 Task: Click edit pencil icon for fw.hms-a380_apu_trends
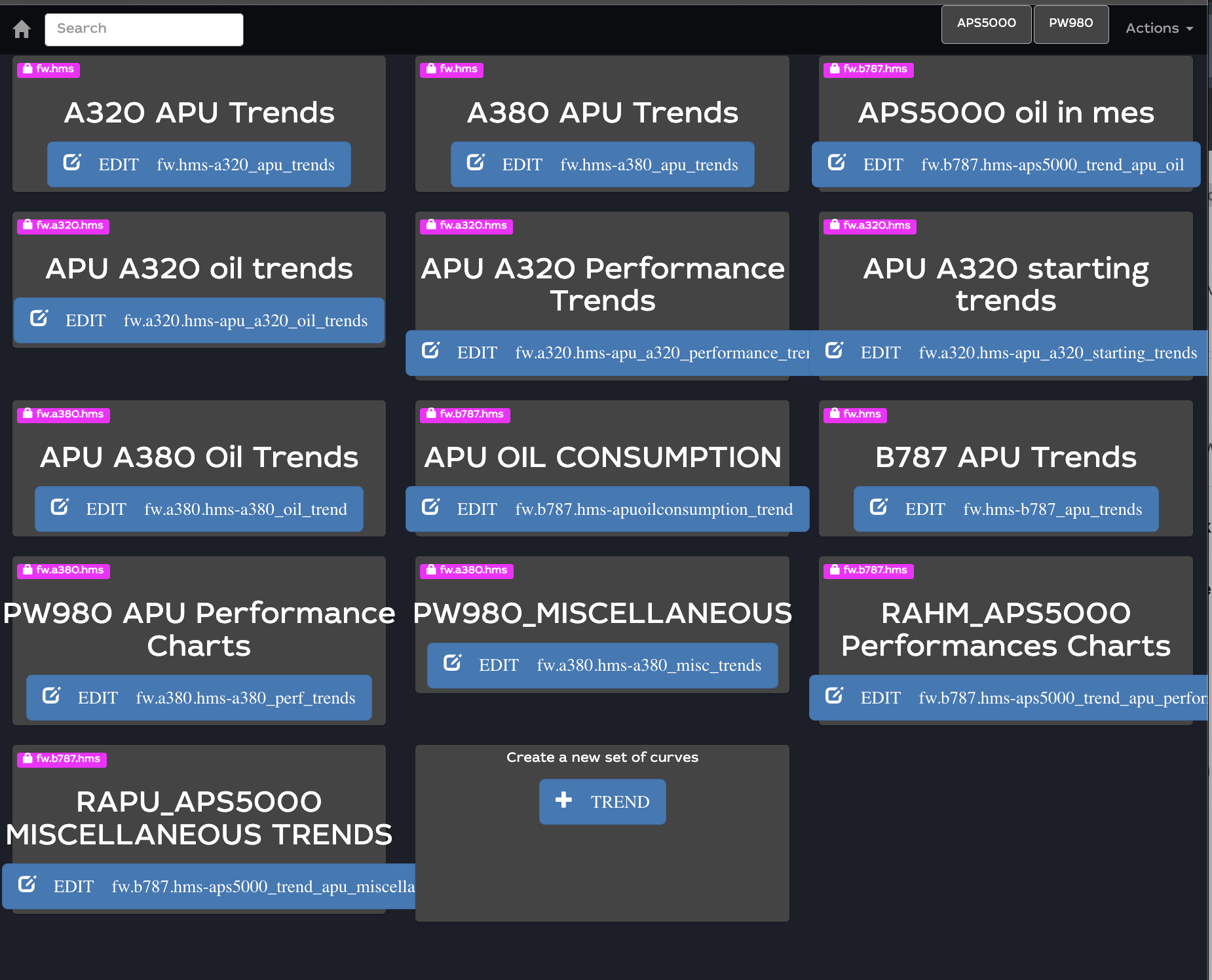(476, 162)
